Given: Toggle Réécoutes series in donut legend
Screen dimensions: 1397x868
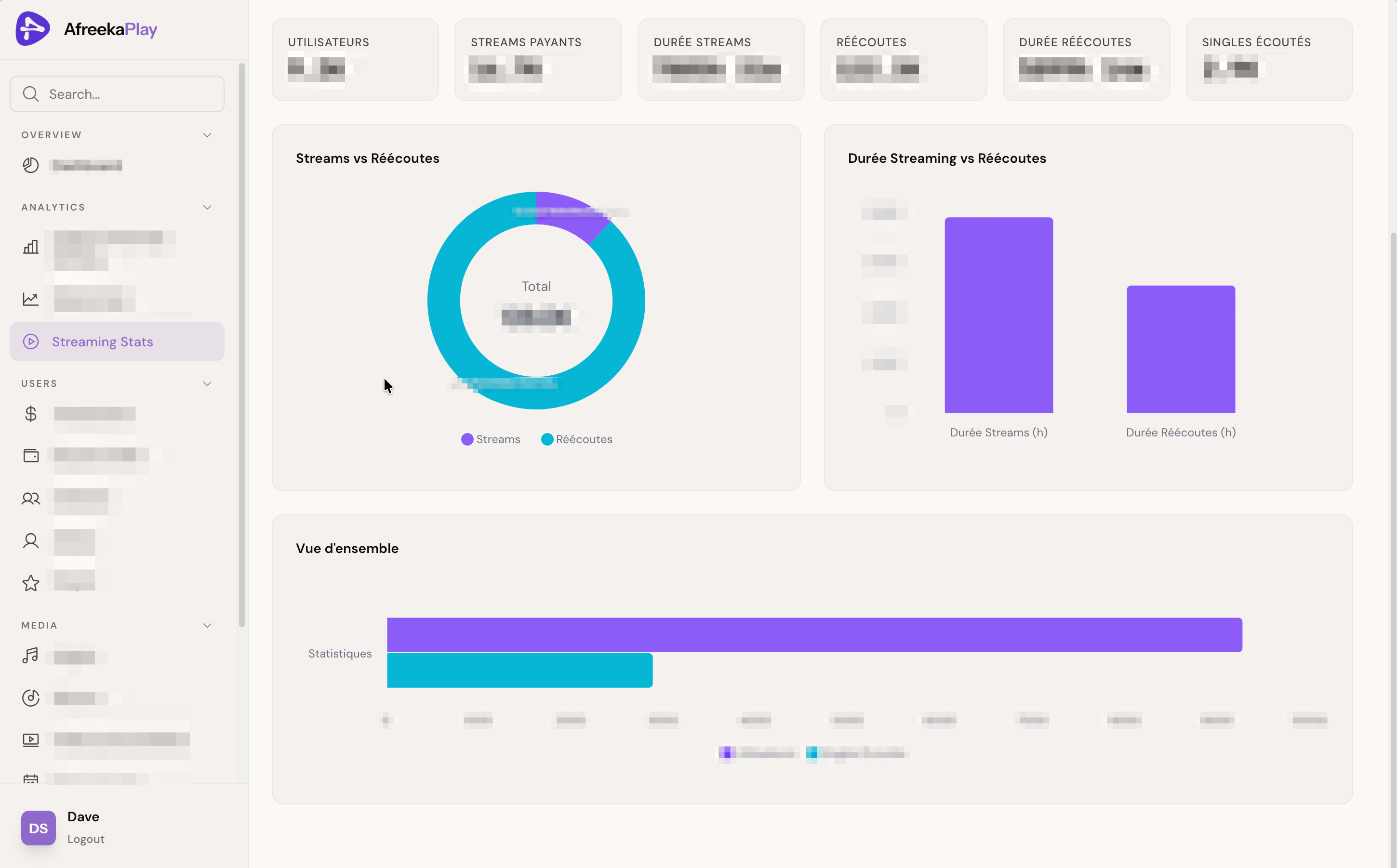Looking at the screenshot, I should click(576, 439).
